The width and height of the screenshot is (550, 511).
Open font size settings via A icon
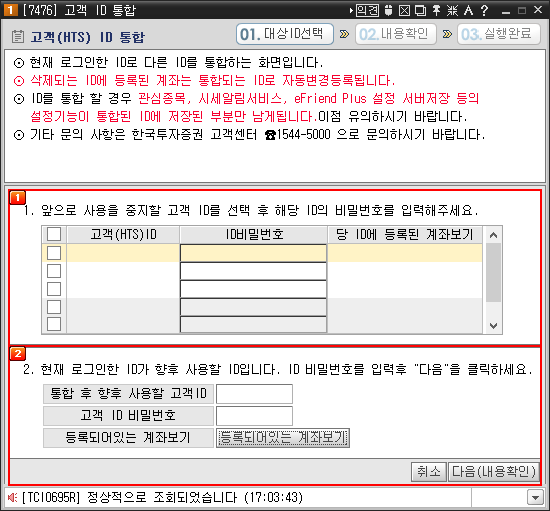tap(468, 10)
